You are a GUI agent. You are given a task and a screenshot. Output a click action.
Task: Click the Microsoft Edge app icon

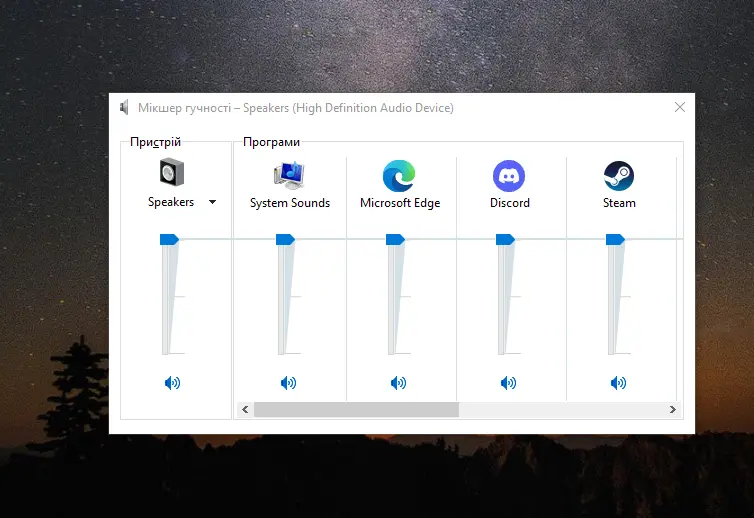(x=399, y=176)
